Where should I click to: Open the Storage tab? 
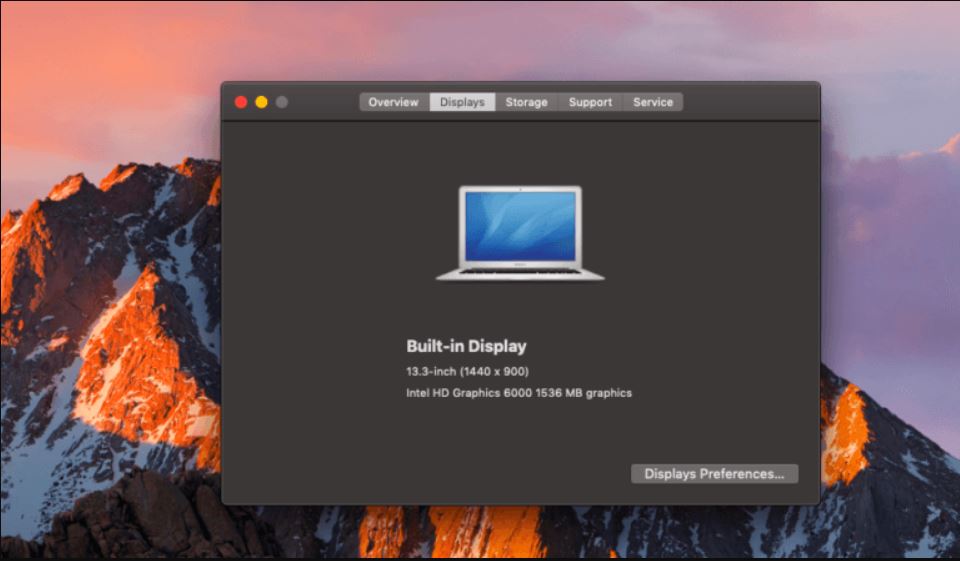527,102
